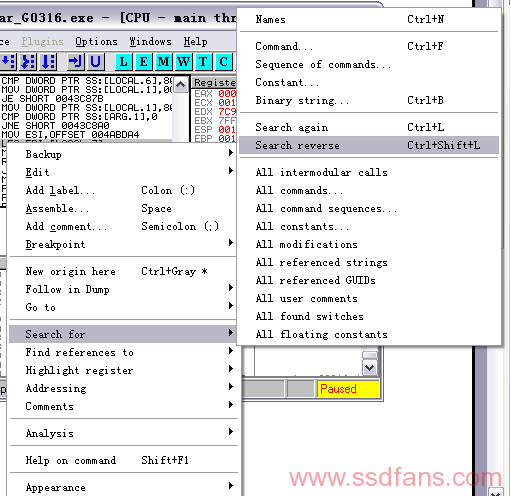This screenshot has width=511, height=496.
Task: Select All intermodular calls
Action: (369, 172)
